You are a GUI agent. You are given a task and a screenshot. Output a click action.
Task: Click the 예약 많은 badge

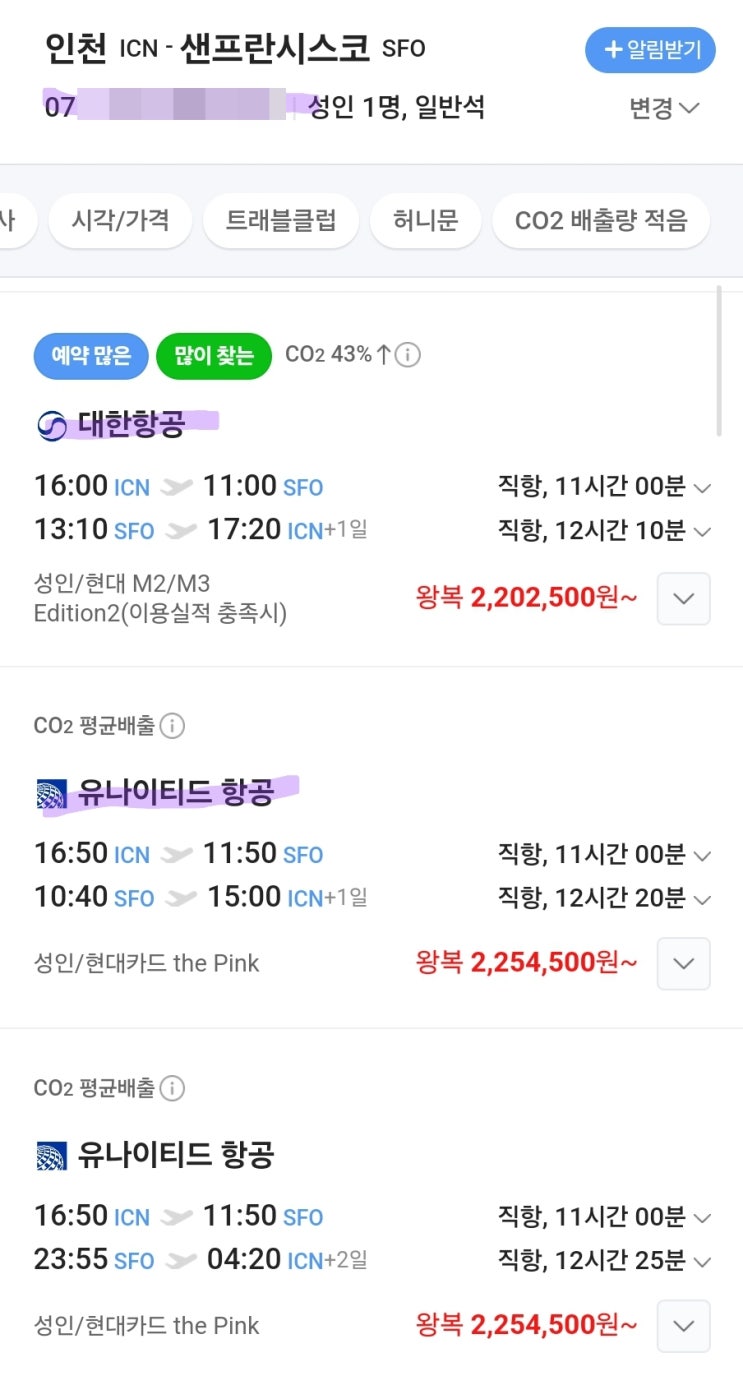[x=91, y=356]
